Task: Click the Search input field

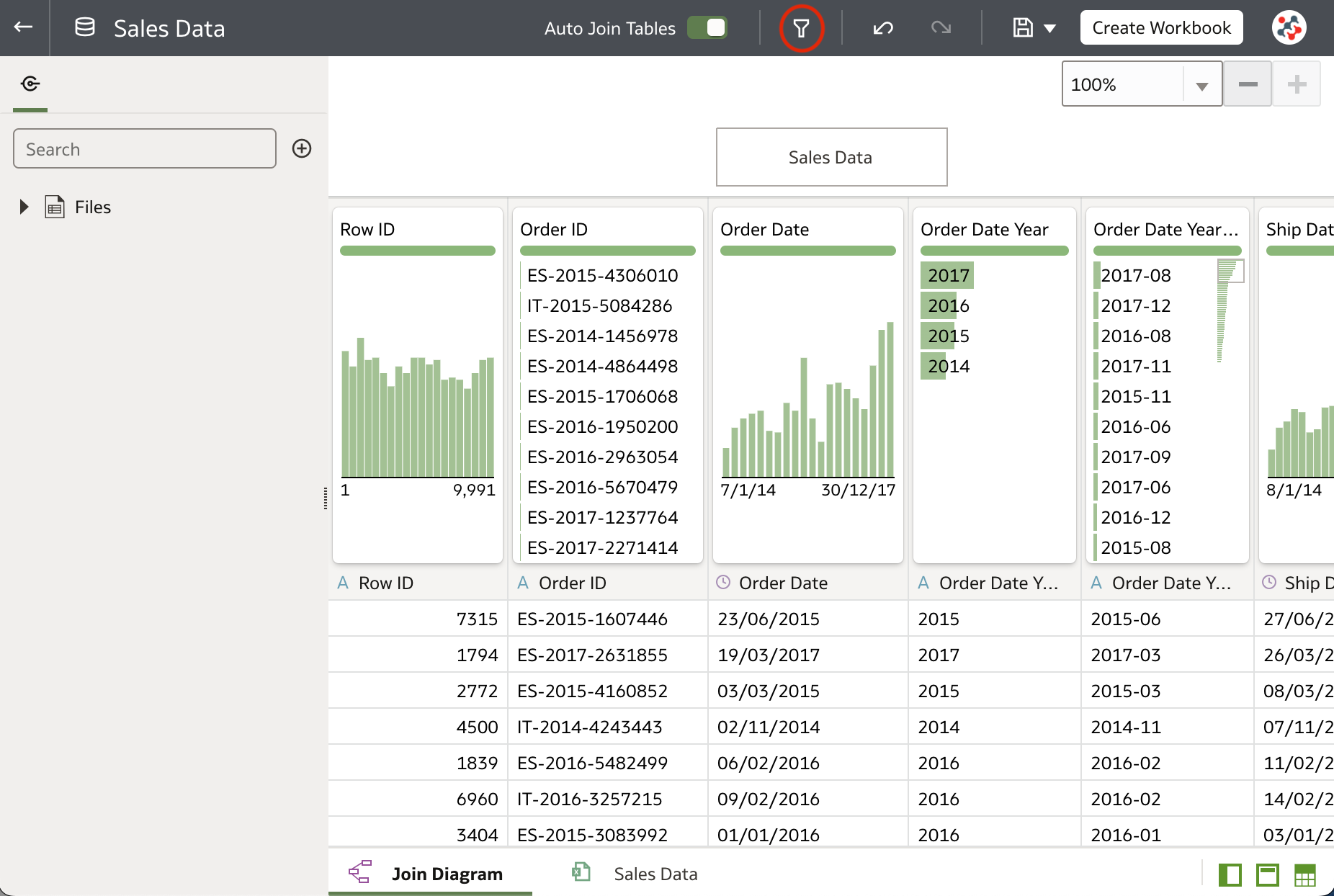Action: [145, 148]
